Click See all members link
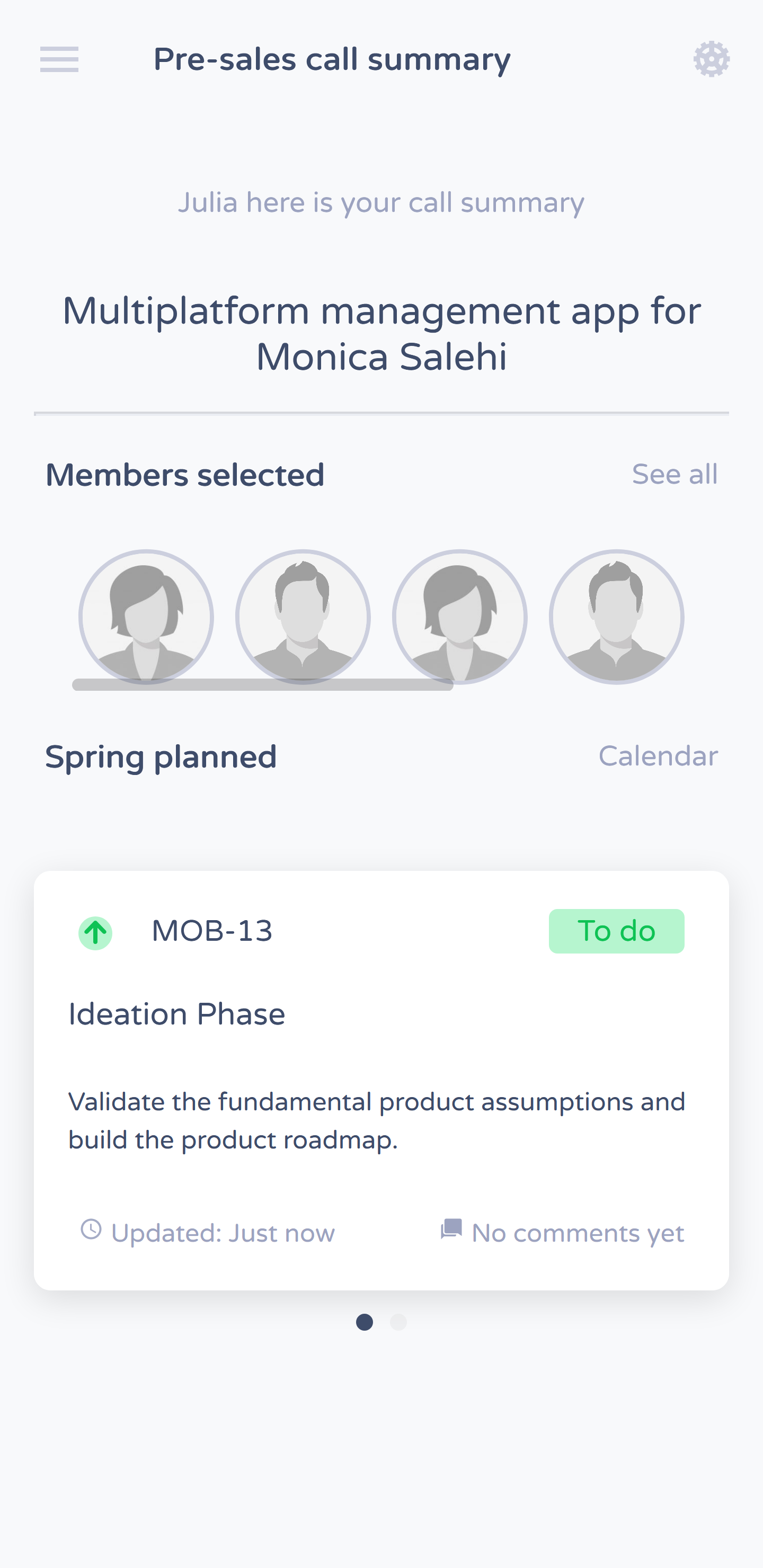This screenshot has height=1568, width=763. 675,474
